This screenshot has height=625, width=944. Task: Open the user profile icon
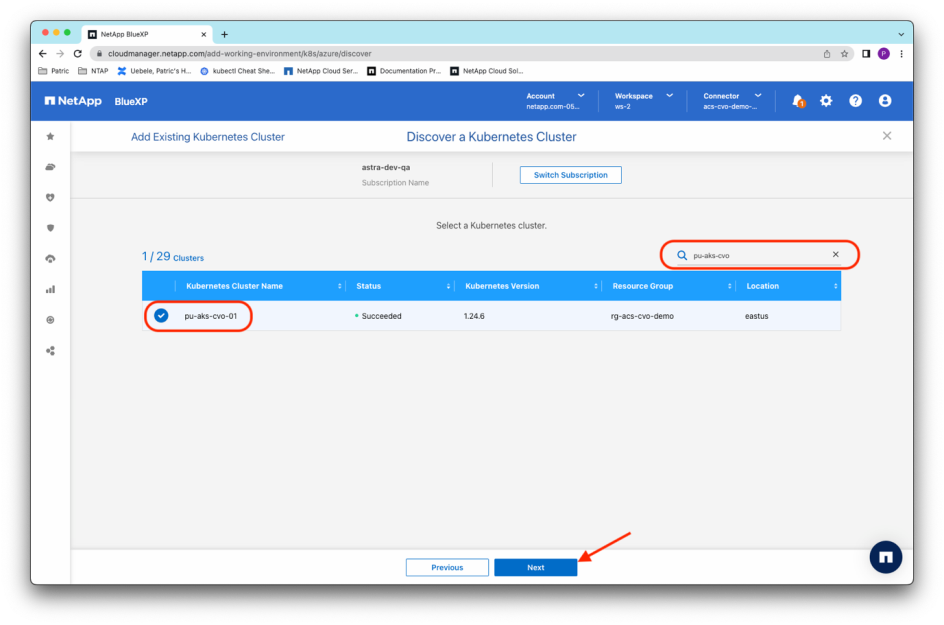(885, 101)
